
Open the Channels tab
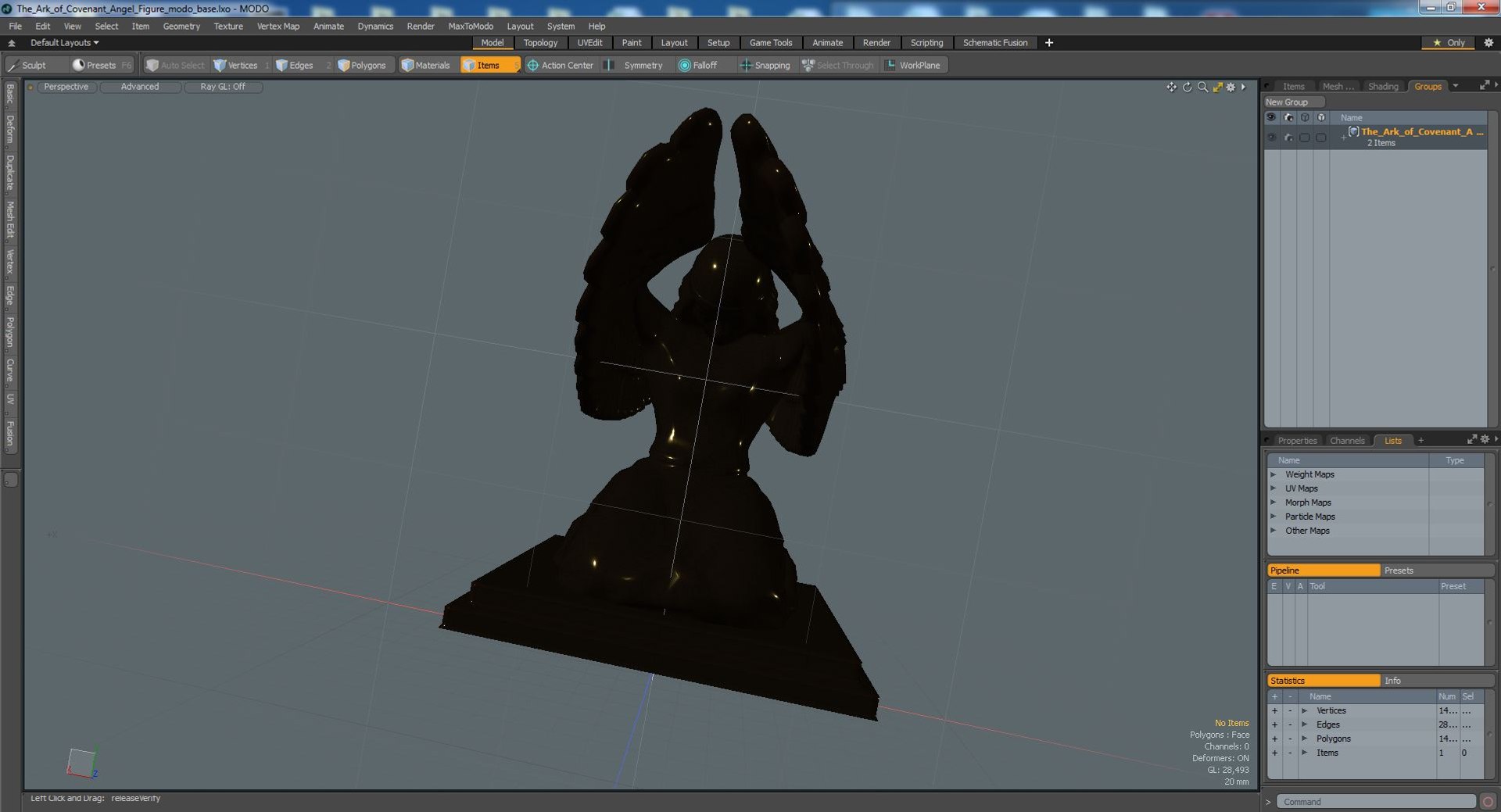pos(1347,441)
